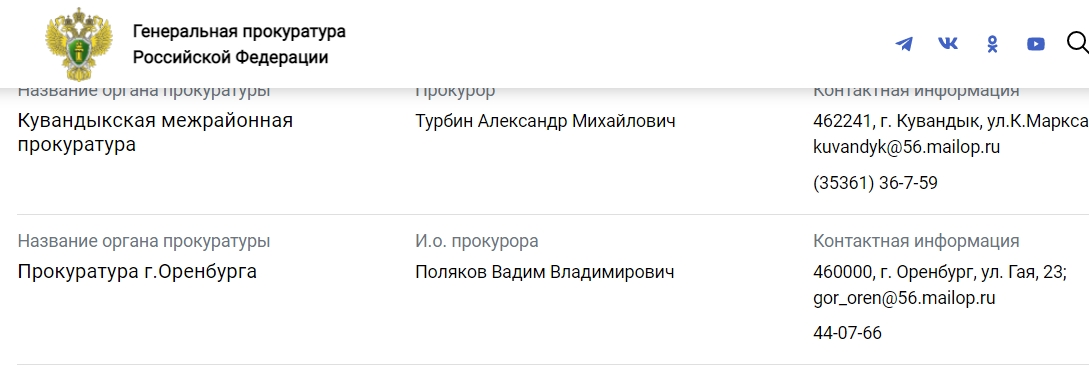Select Кувандыкская межрайонная прокуратура entry

156,133
